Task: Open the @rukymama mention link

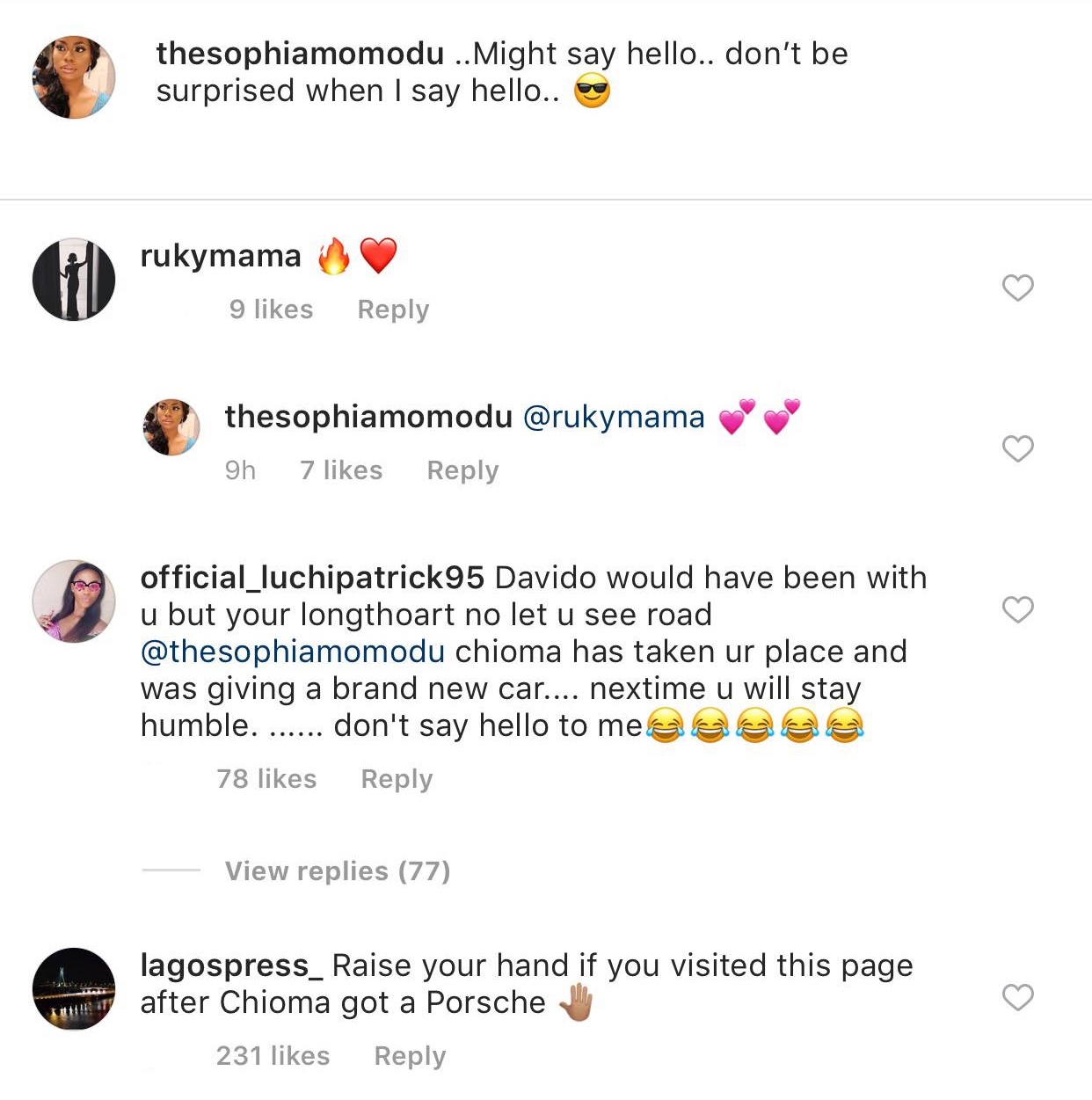Action: point(614,417)
